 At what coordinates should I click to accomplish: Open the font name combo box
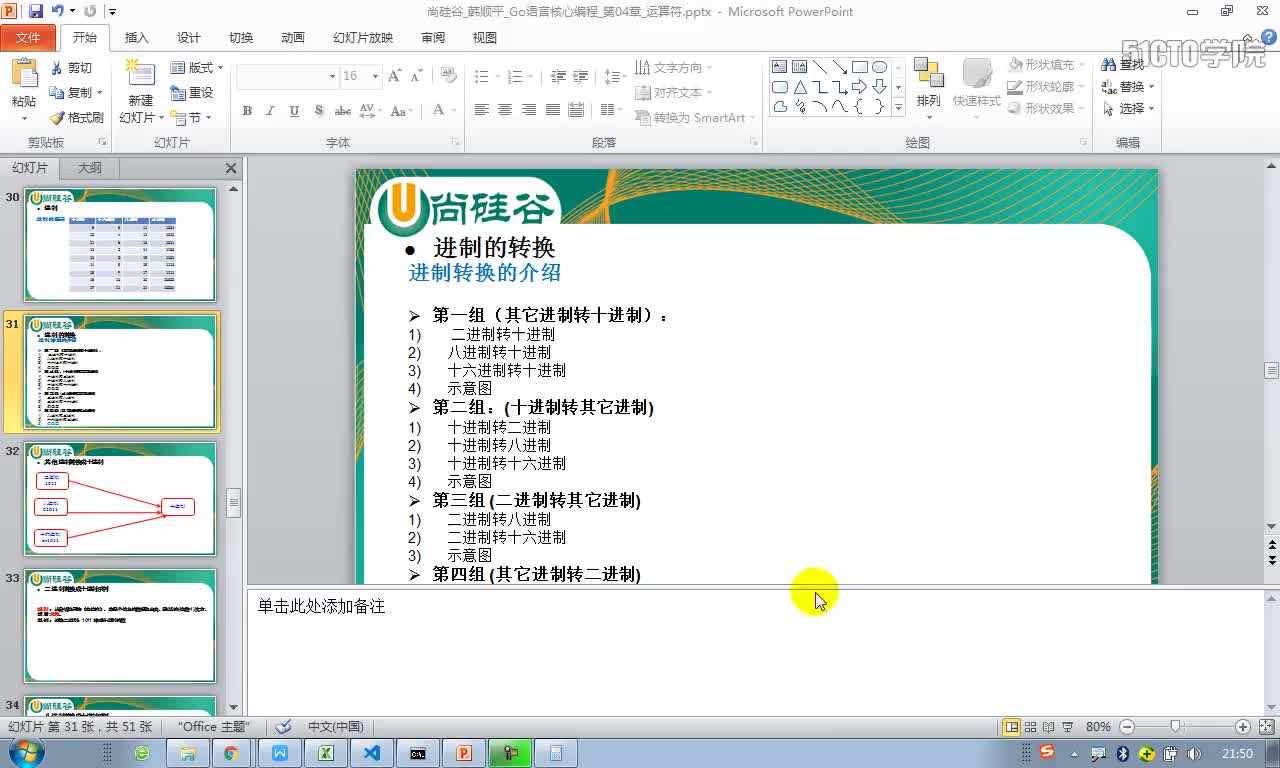(288, 76)
